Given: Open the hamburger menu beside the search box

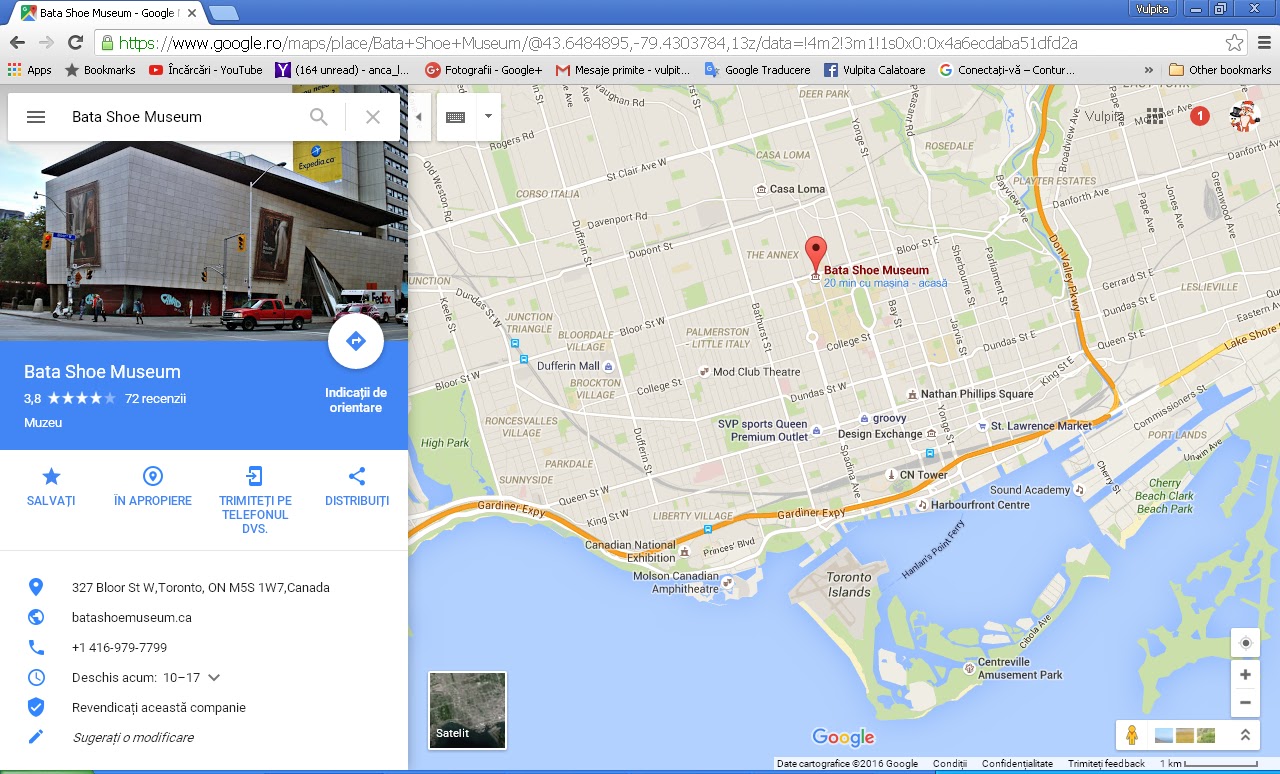Looking at the screenshot, I should 36,117.
